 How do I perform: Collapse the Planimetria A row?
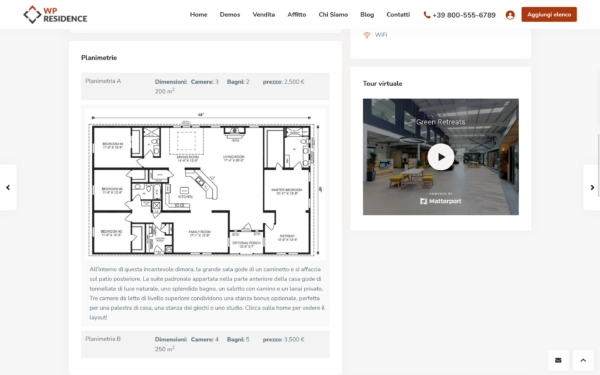point(205,86)
